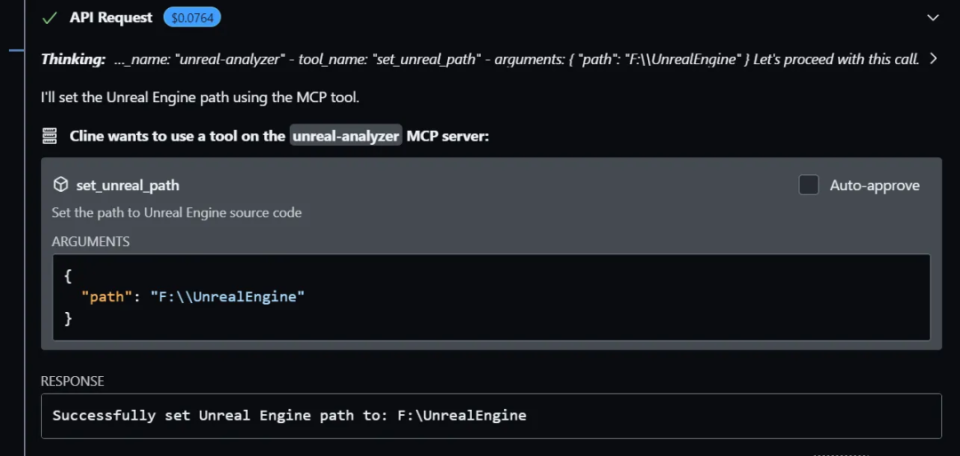The image size is (960, 456).
Task: Click the ARGUMENTS section heading
Action: pos(91,242)
